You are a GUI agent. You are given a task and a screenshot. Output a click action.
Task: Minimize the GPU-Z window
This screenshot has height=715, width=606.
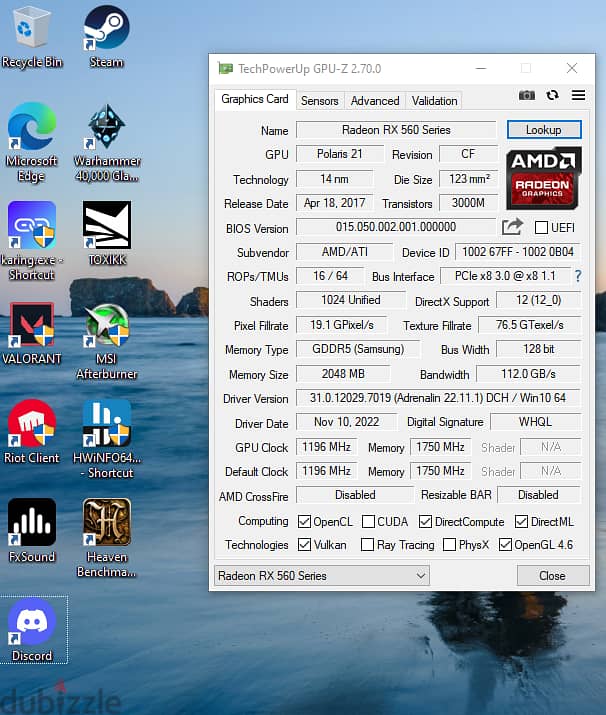[x=481, y=68]
